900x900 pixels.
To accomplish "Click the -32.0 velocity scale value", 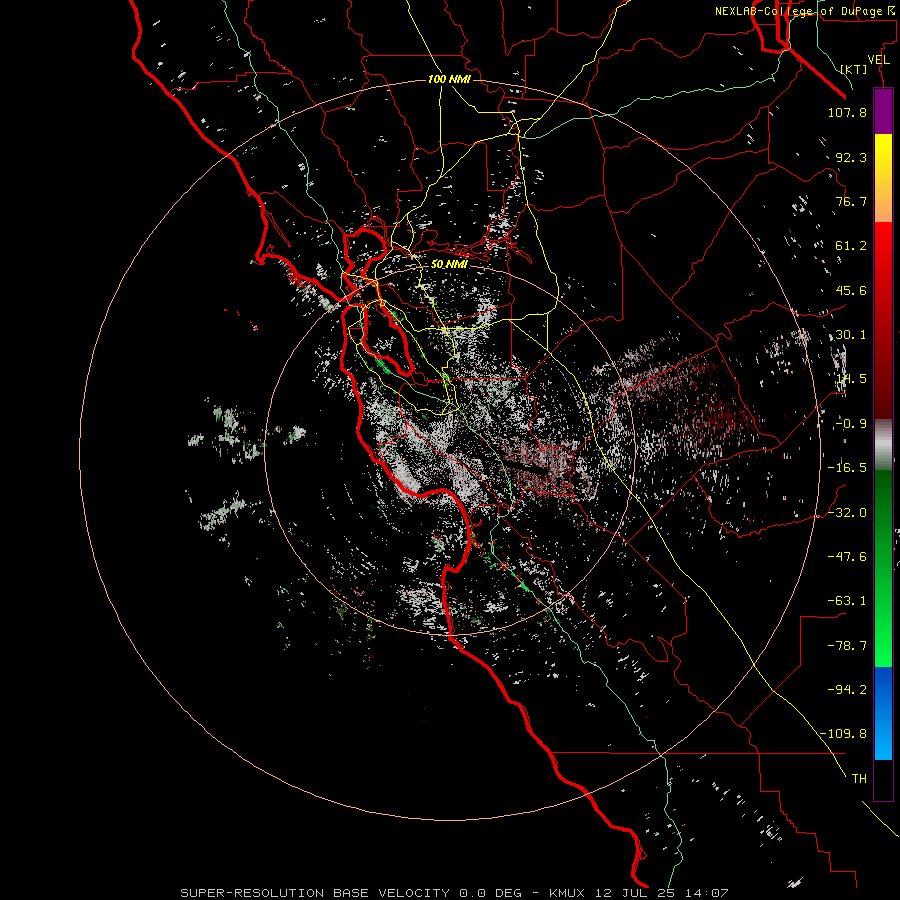I will tap(847, 513).
